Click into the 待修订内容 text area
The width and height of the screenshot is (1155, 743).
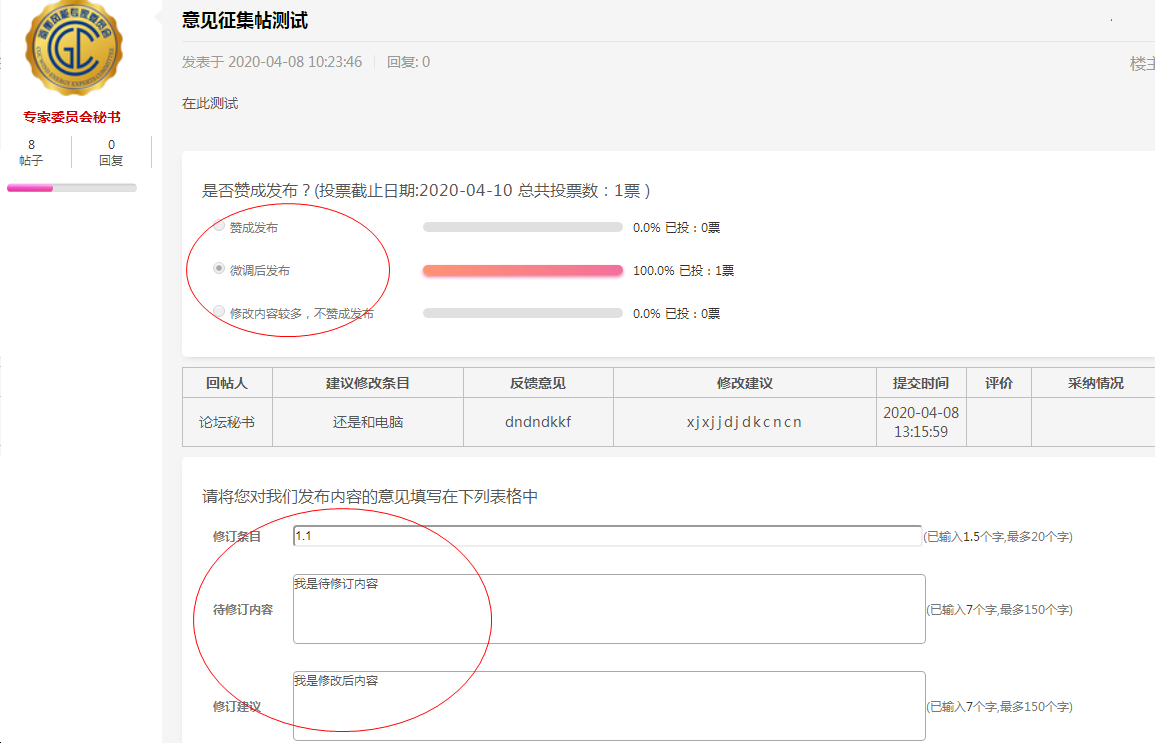[608, 608]
